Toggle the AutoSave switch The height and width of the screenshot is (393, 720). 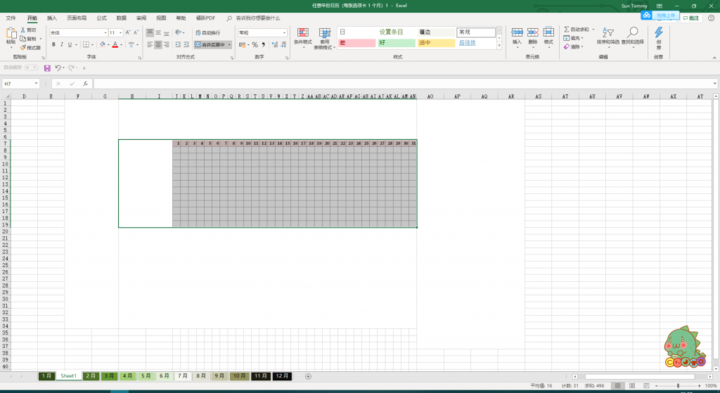pos(31,67)
